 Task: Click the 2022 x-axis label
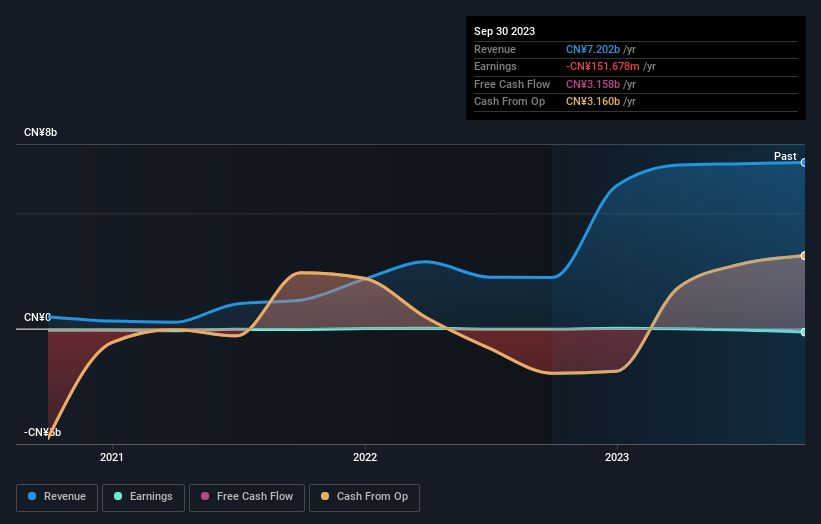pyautogui.click(x=365, y=458)
